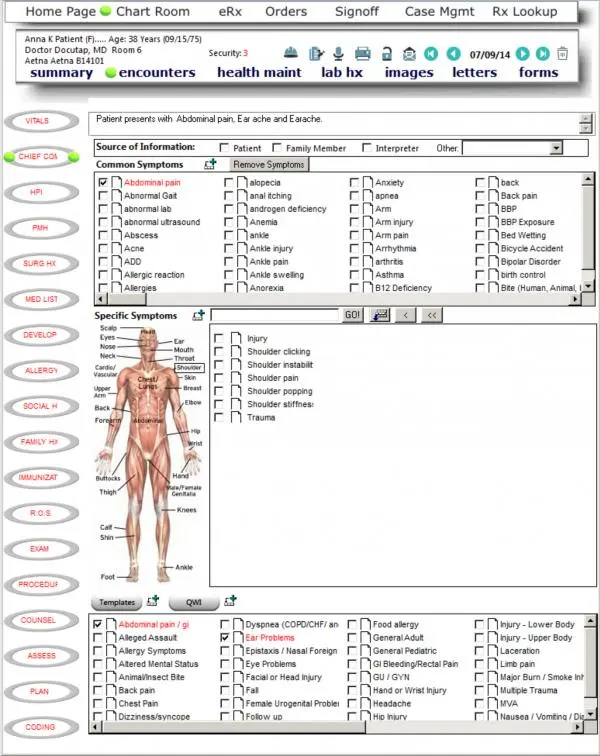Go to previous encounter arrow
The width and height of the screenshot is (600, 756).
coord(453,54)
